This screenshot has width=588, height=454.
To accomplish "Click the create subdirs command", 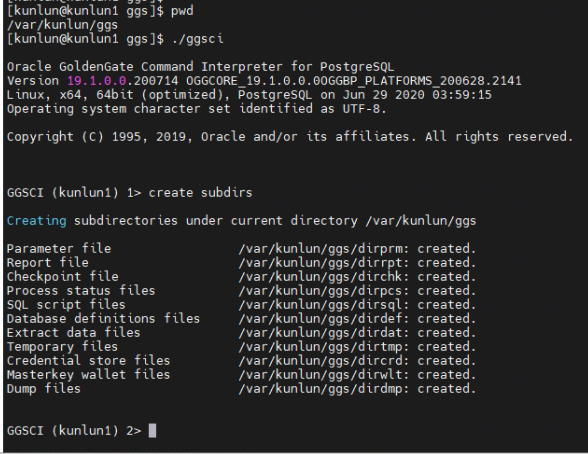I will (201, 193).
